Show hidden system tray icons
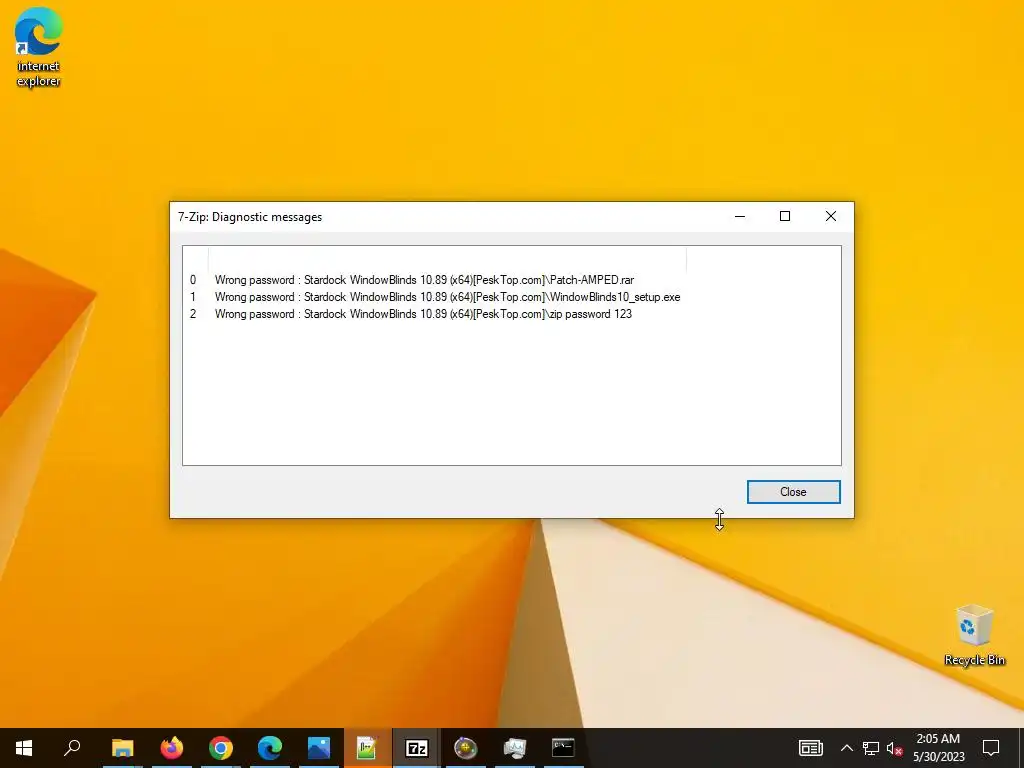This screenshot has height=768, width=1024. [x=846, y=748]
